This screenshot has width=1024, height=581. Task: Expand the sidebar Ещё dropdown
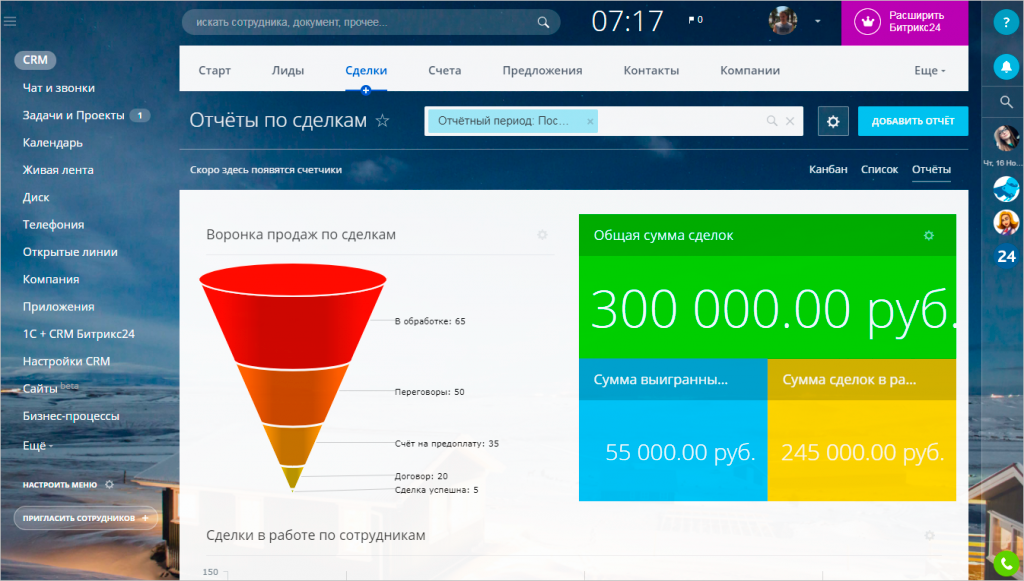38,445
